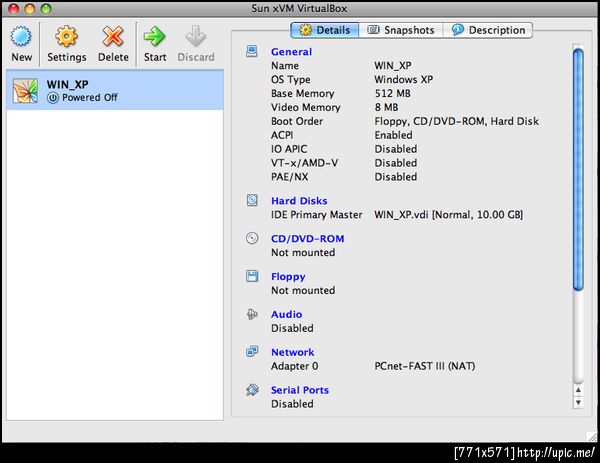This screenshot has height=463, width=600.
Task: Open the Serial Ports settings link
Action: point(300,390)
